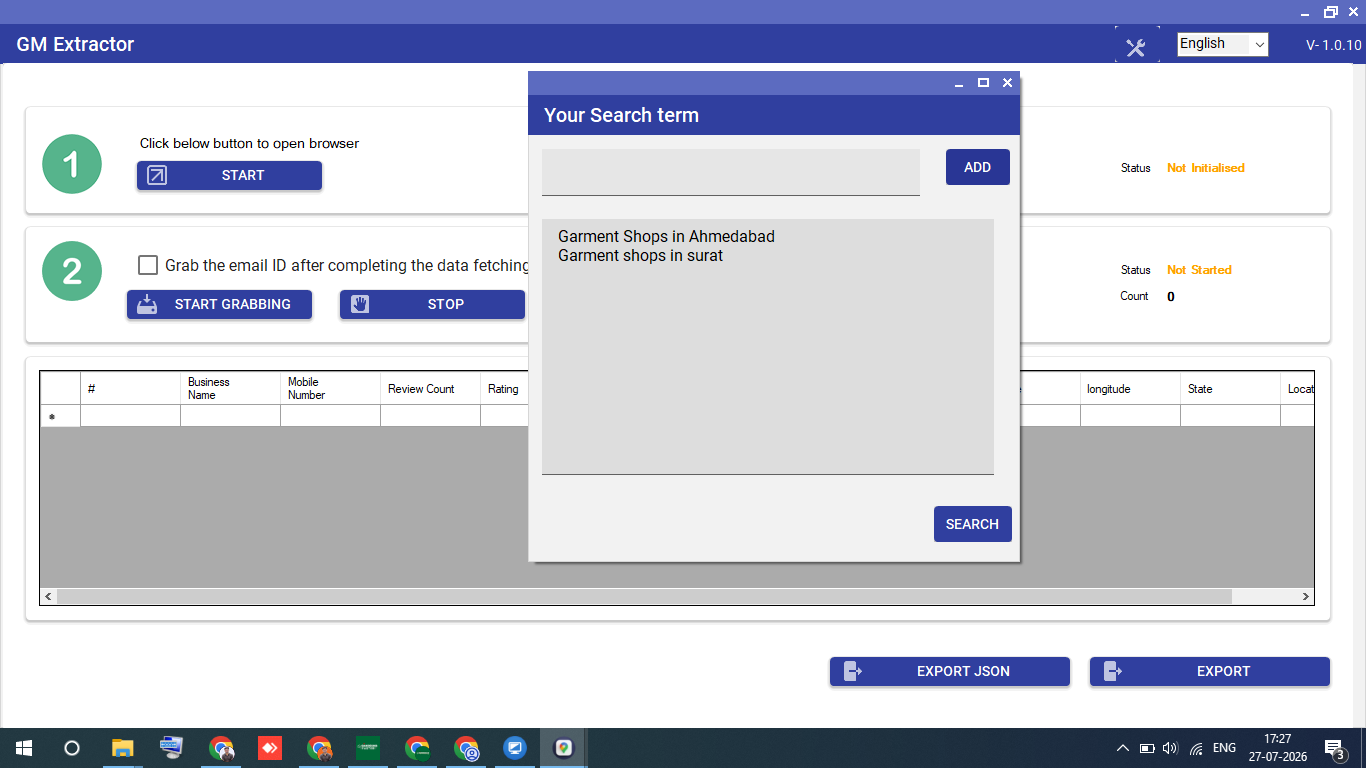This screenshot has width=1366, height=768.
Task: Open Cortana search circle in taskbar
Action: [72, 748]
